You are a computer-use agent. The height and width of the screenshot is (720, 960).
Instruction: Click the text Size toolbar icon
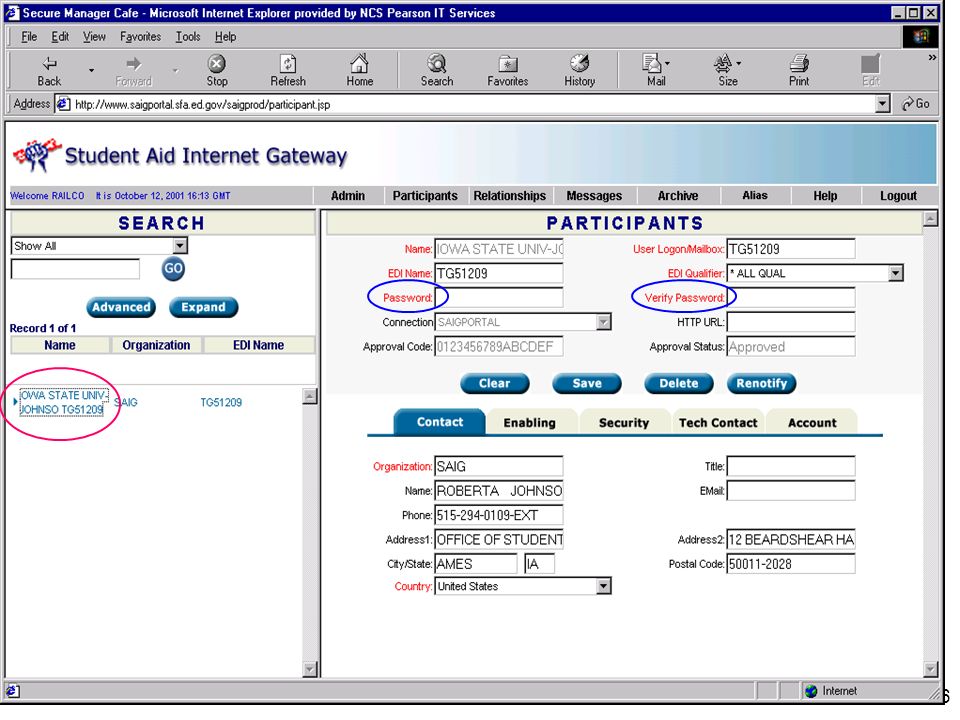(x=724, y=70)
